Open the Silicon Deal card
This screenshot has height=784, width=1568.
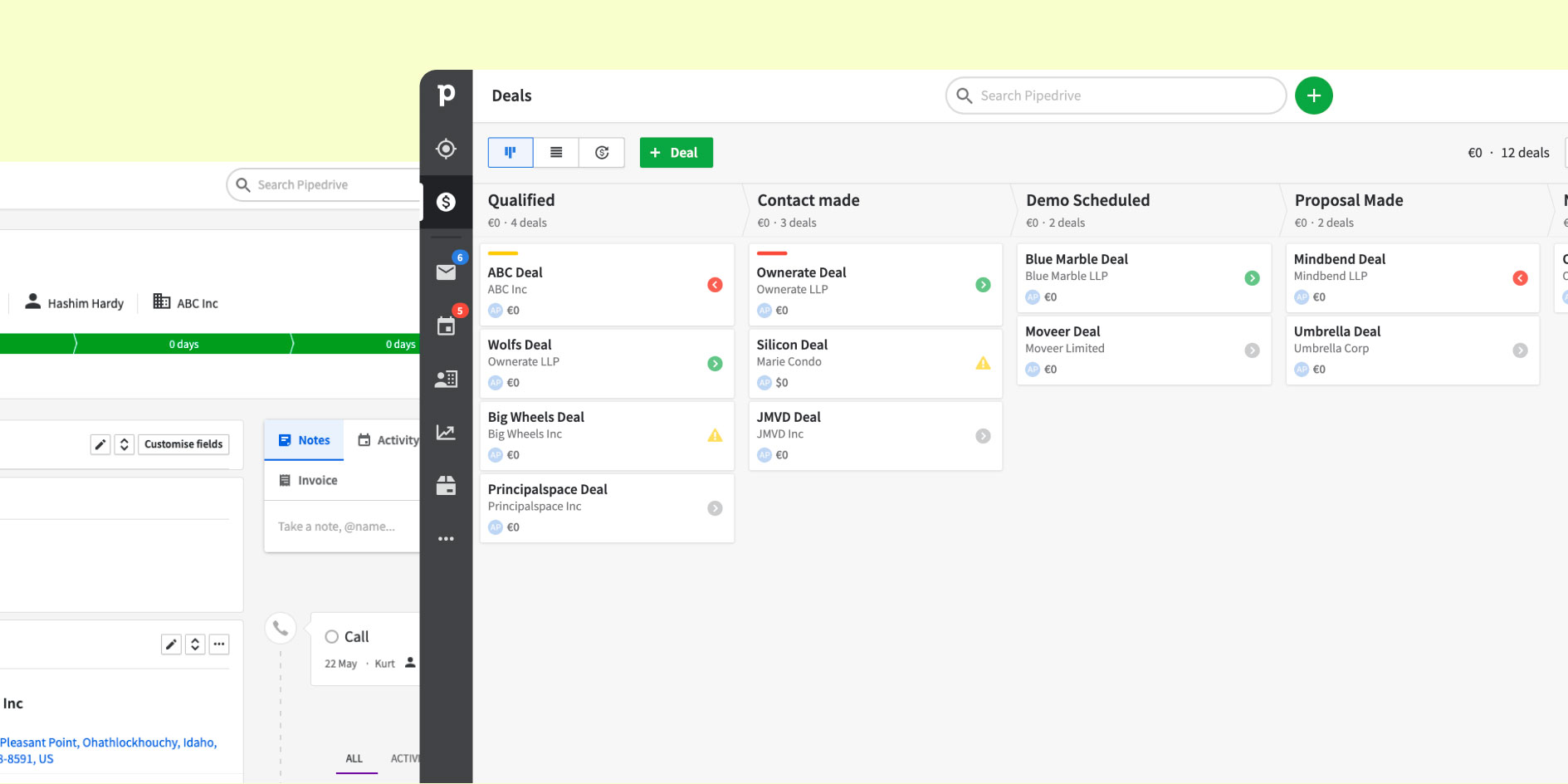(x=876, y=364)
